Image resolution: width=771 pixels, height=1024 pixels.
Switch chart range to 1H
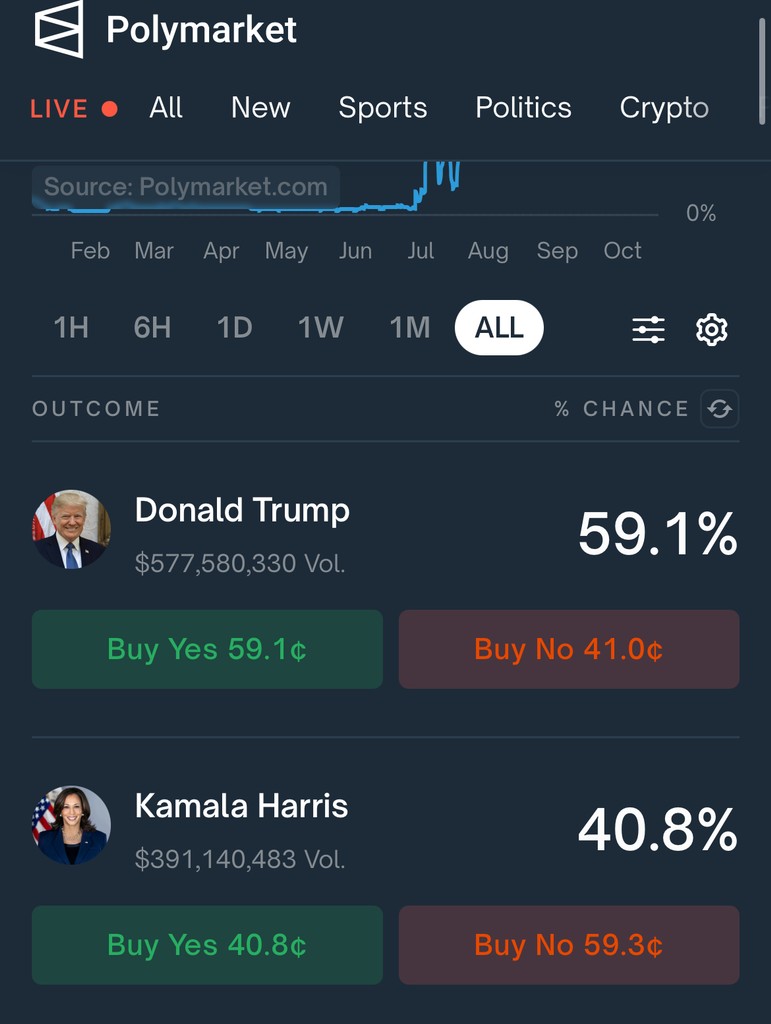[x=71, y=328]
